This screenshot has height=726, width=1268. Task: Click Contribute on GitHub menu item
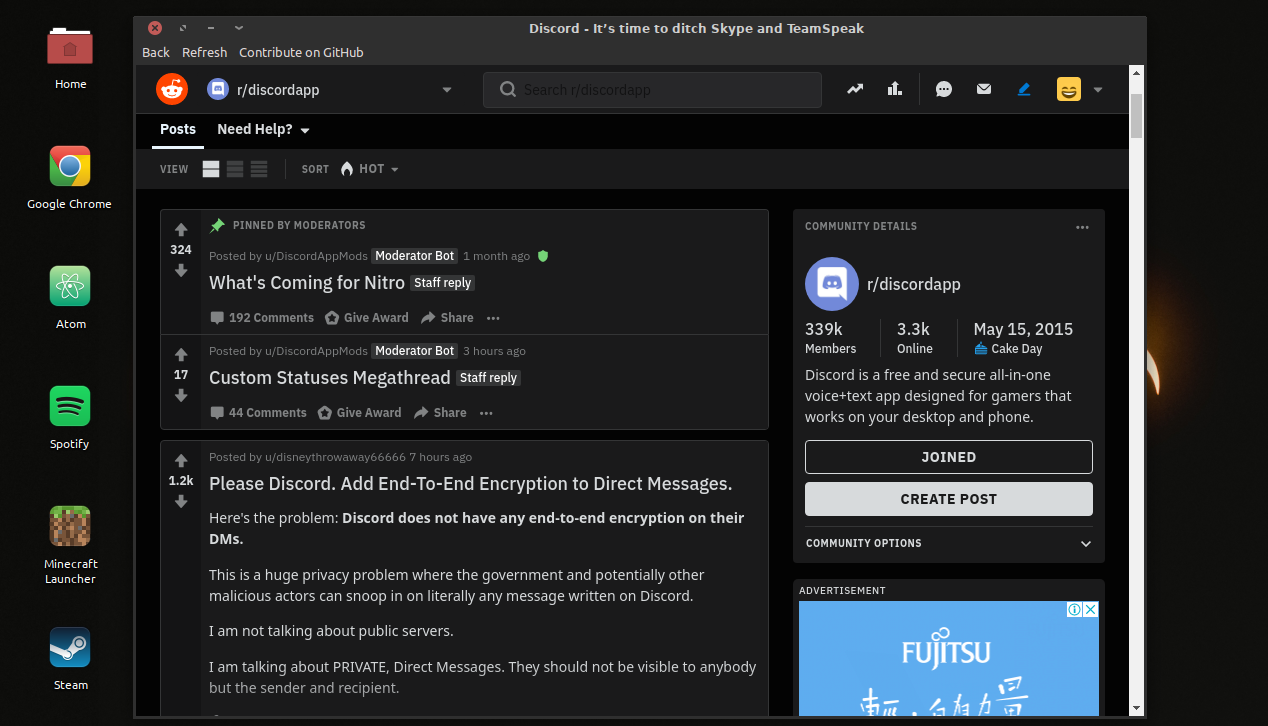[301, 52]
